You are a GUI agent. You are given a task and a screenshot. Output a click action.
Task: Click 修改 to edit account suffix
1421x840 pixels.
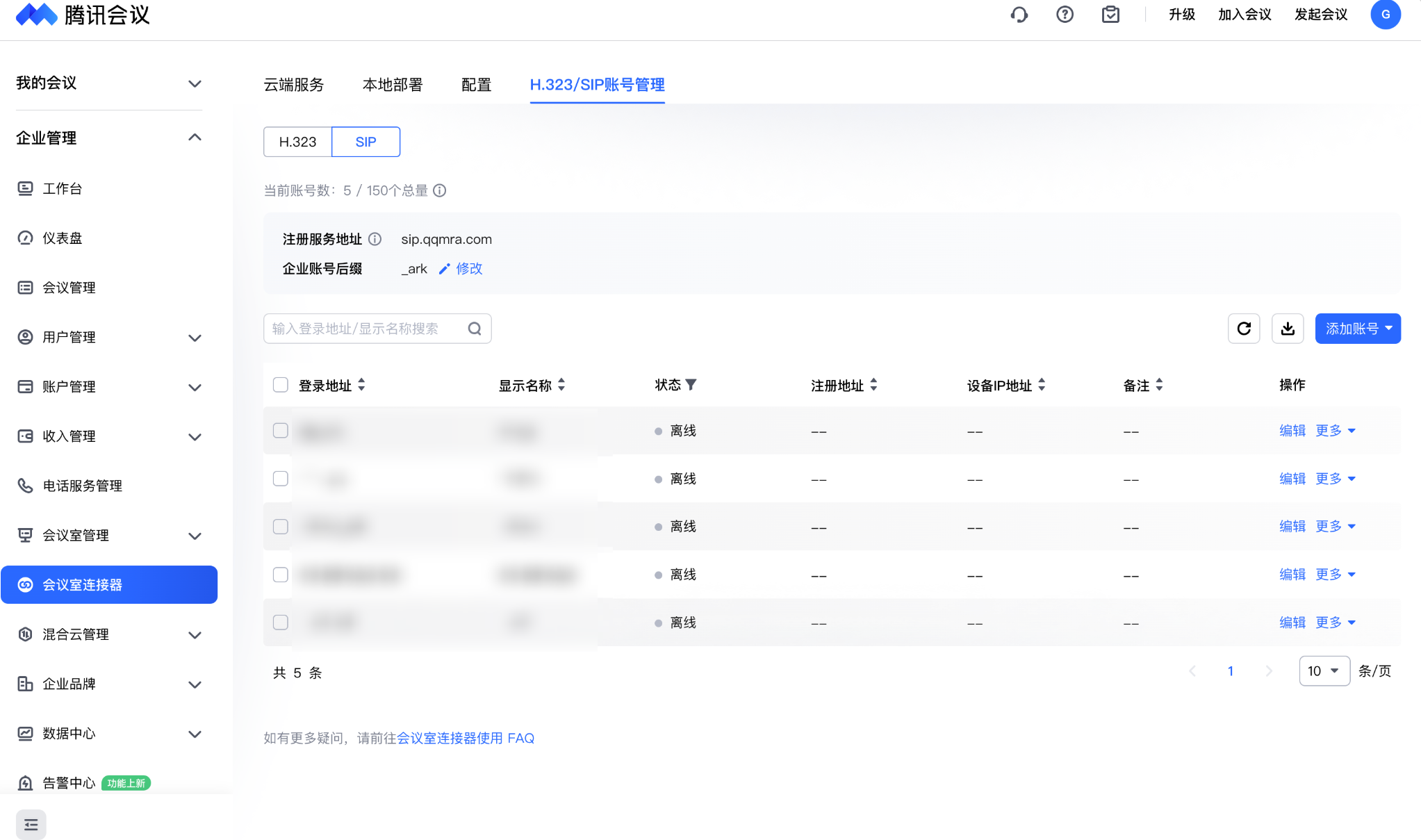tap(468, 269)
